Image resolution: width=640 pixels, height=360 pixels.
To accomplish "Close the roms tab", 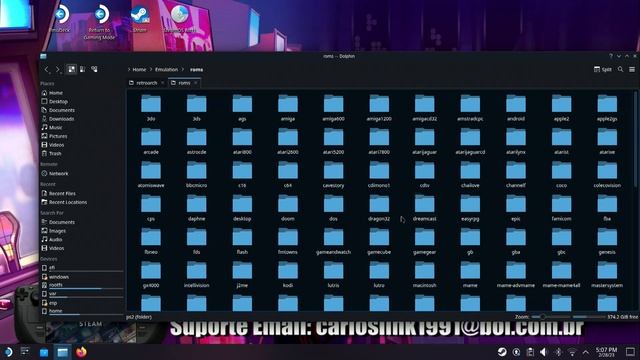I will (196, 83).
